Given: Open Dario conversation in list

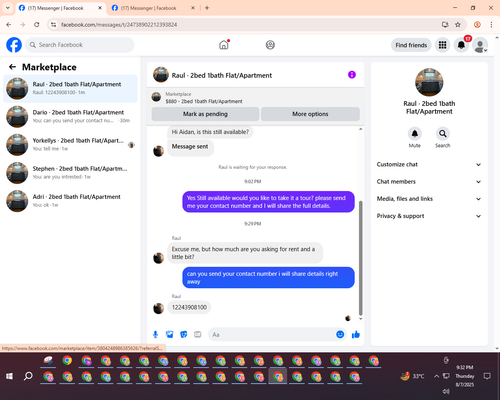Looking at the screenshot, I should (70, 116).
